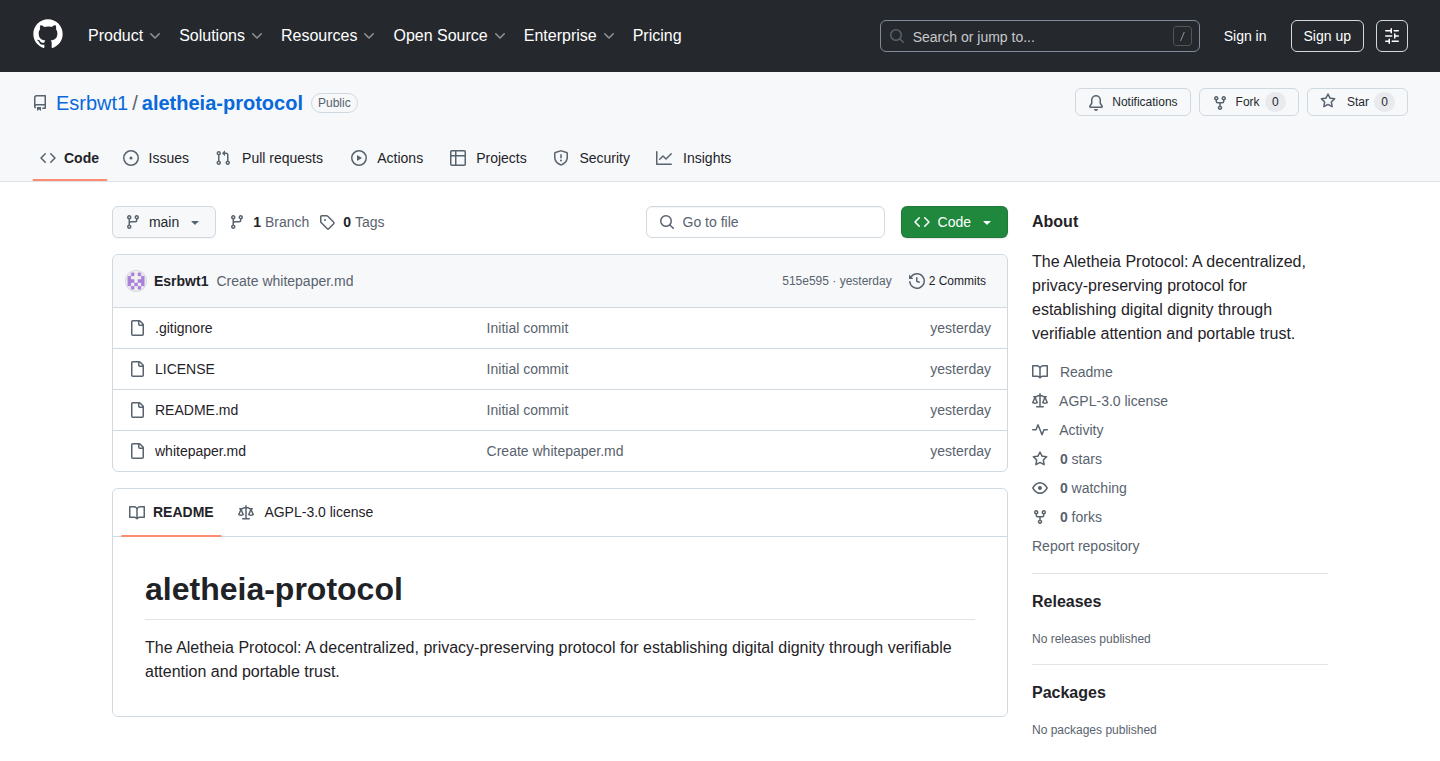Screen dimensions: 1440x761
Task: Click the Fork count badge 0
Action: 1275,102
